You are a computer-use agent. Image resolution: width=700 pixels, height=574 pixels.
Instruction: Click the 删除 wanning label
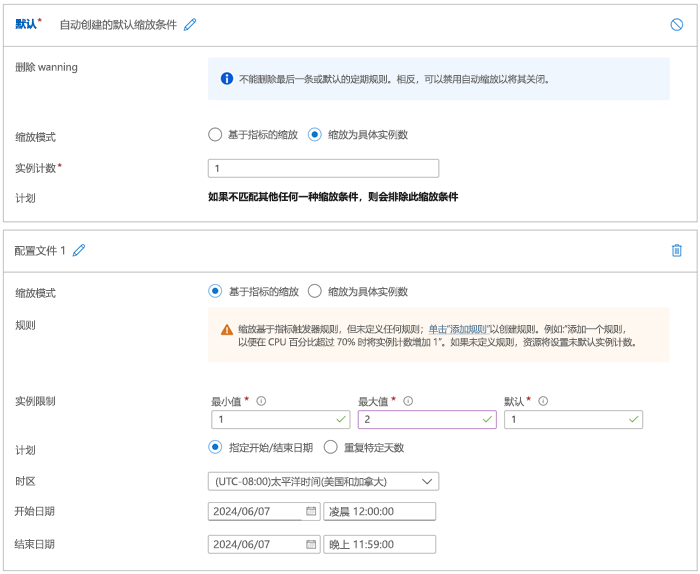(46, 67)
